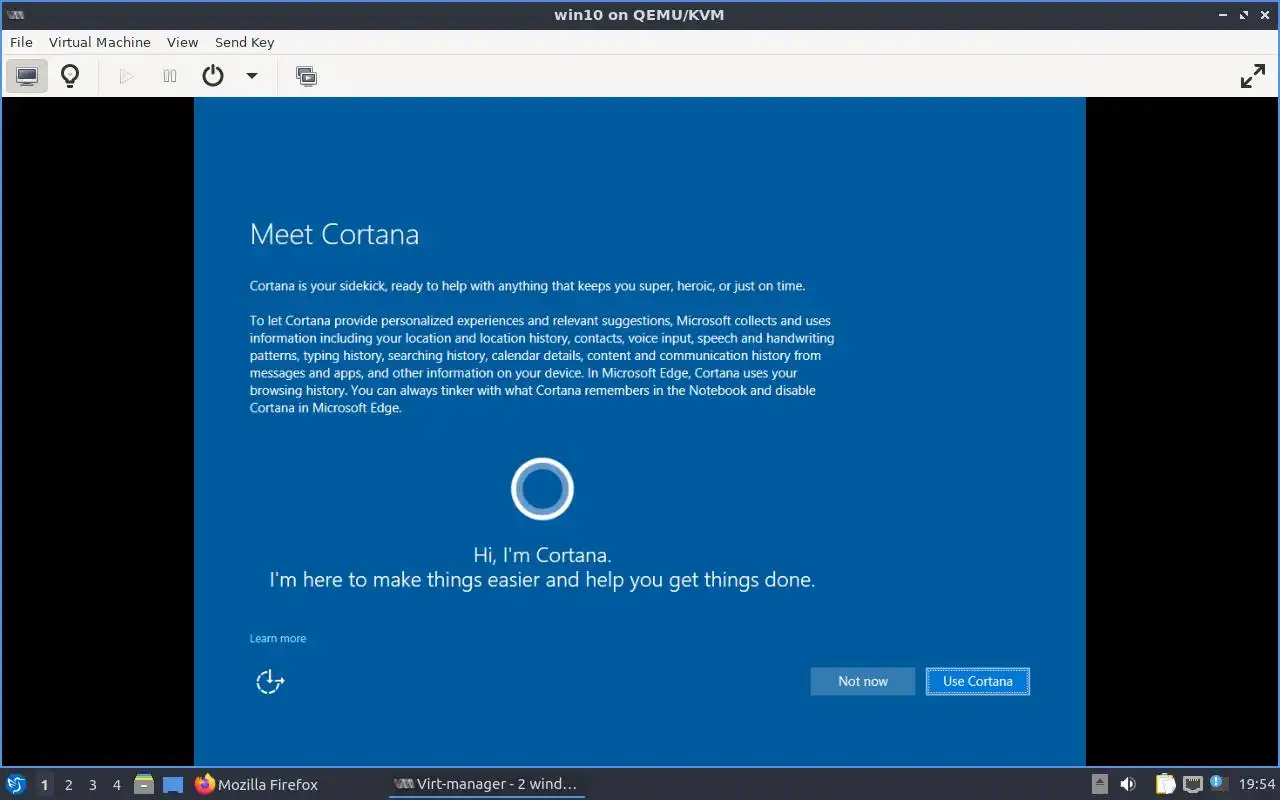Click the Run virtual machine play icon

click(x=126, y=76)
